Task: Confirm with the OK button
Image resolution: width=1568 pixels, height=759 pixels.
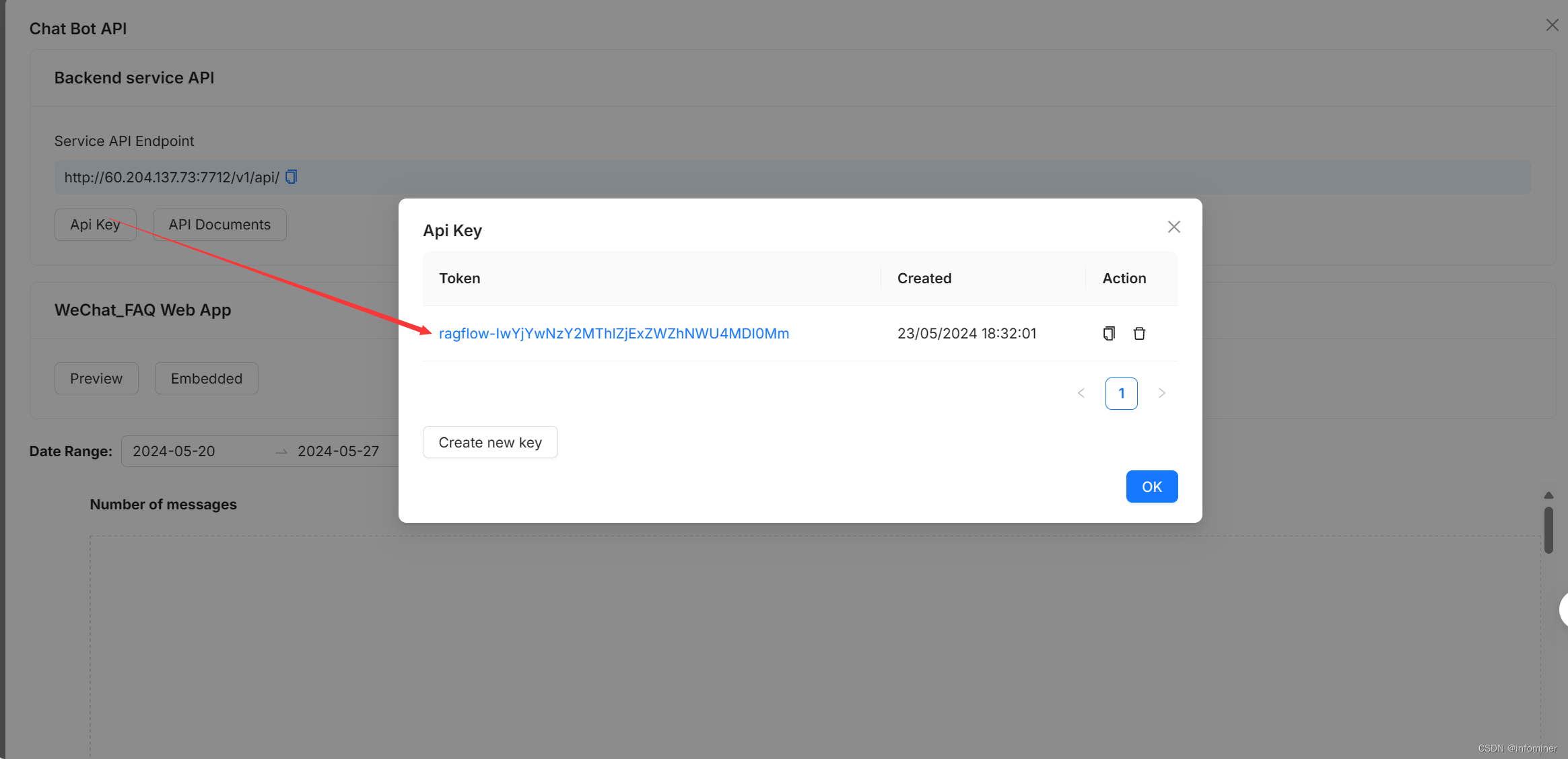Action: point(1151,486)
